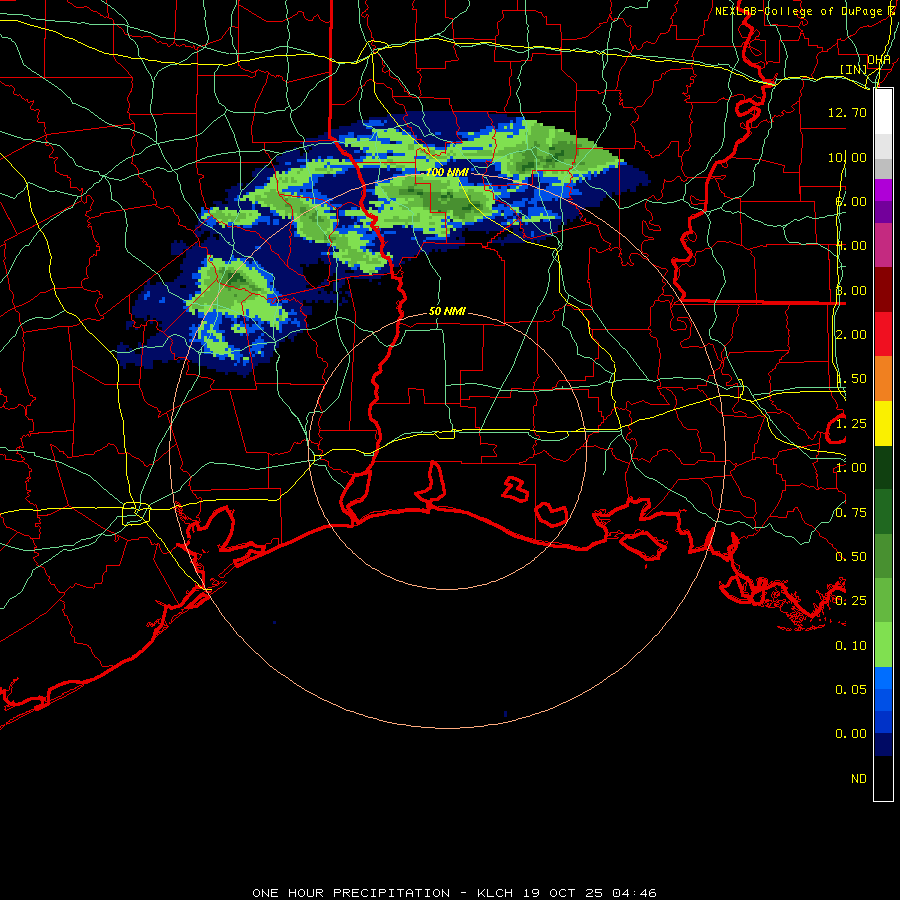Select the 0.00 legend value
Image resolution: width=900 pixels, height=900 pixels.
point(851,734)
